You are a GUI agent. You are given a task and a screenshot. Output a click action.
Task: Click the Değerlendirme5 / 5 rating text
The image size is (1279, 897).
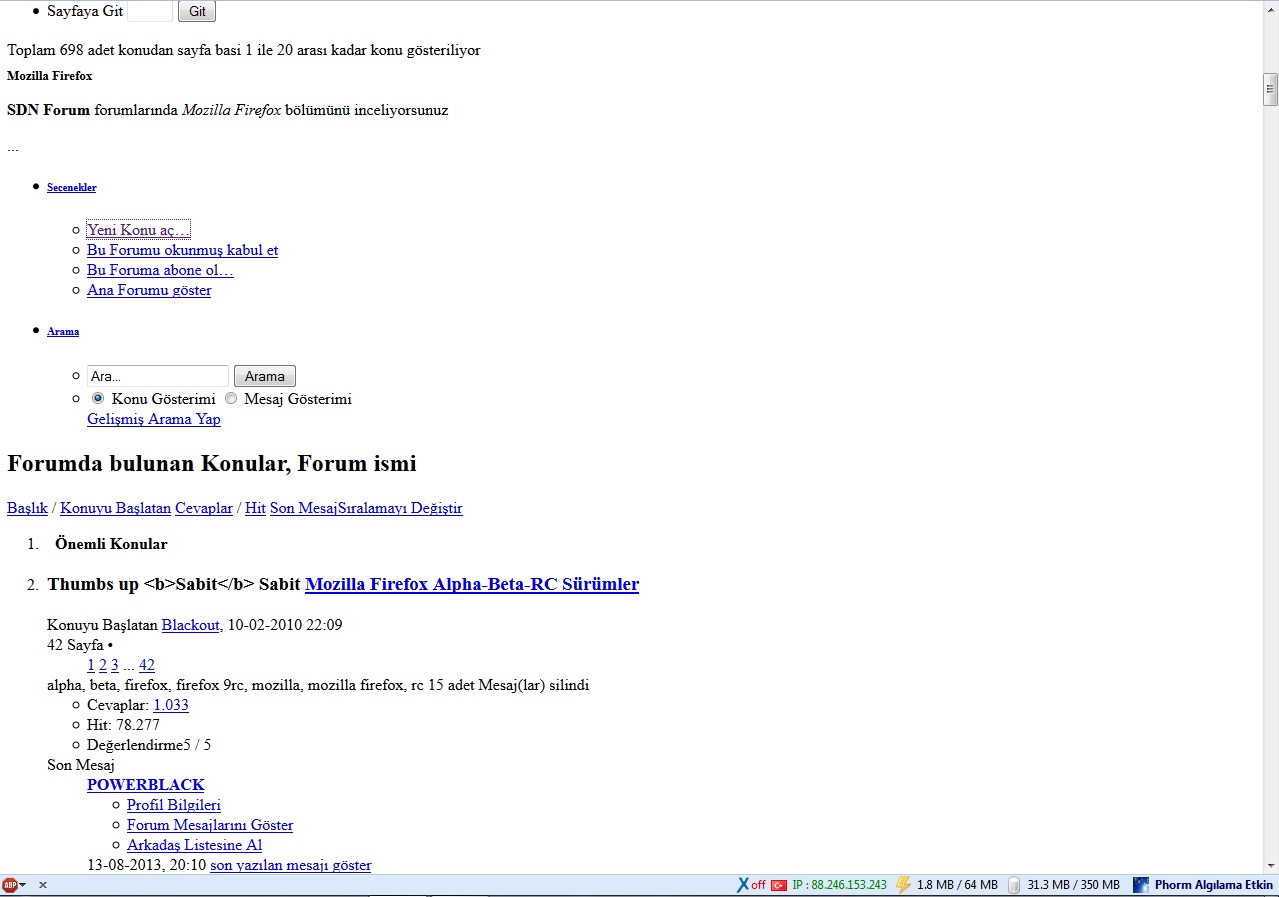coord(149,745)
